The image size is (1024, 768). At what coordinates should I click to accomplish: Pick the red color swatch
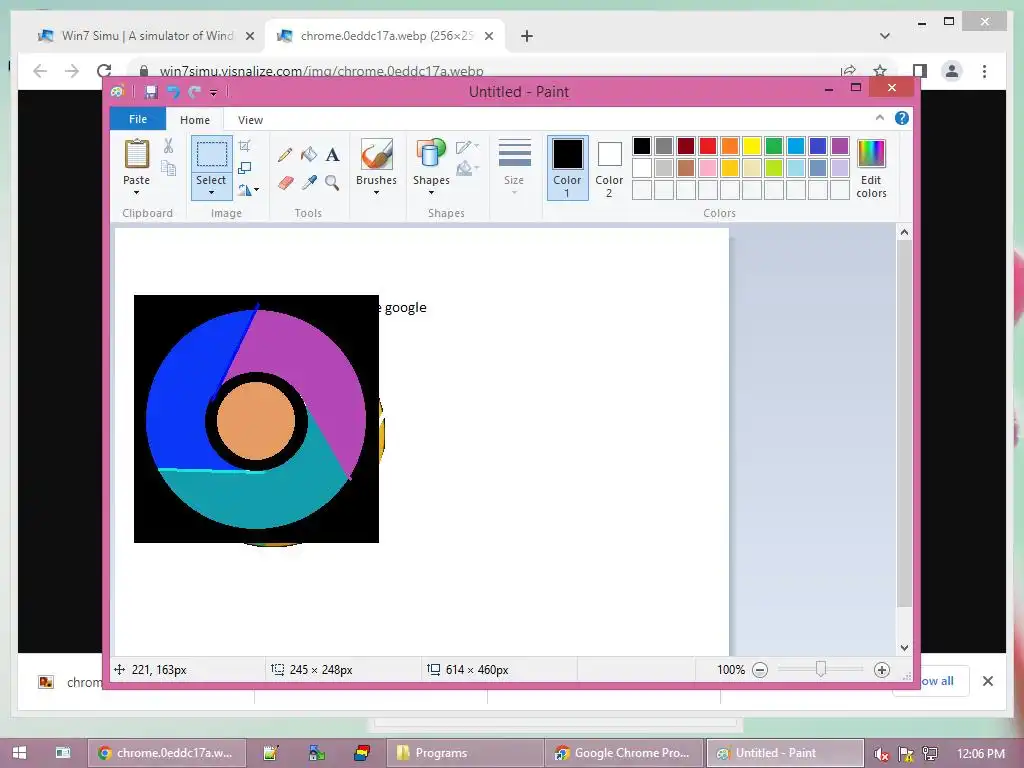[x=708, y=146]
